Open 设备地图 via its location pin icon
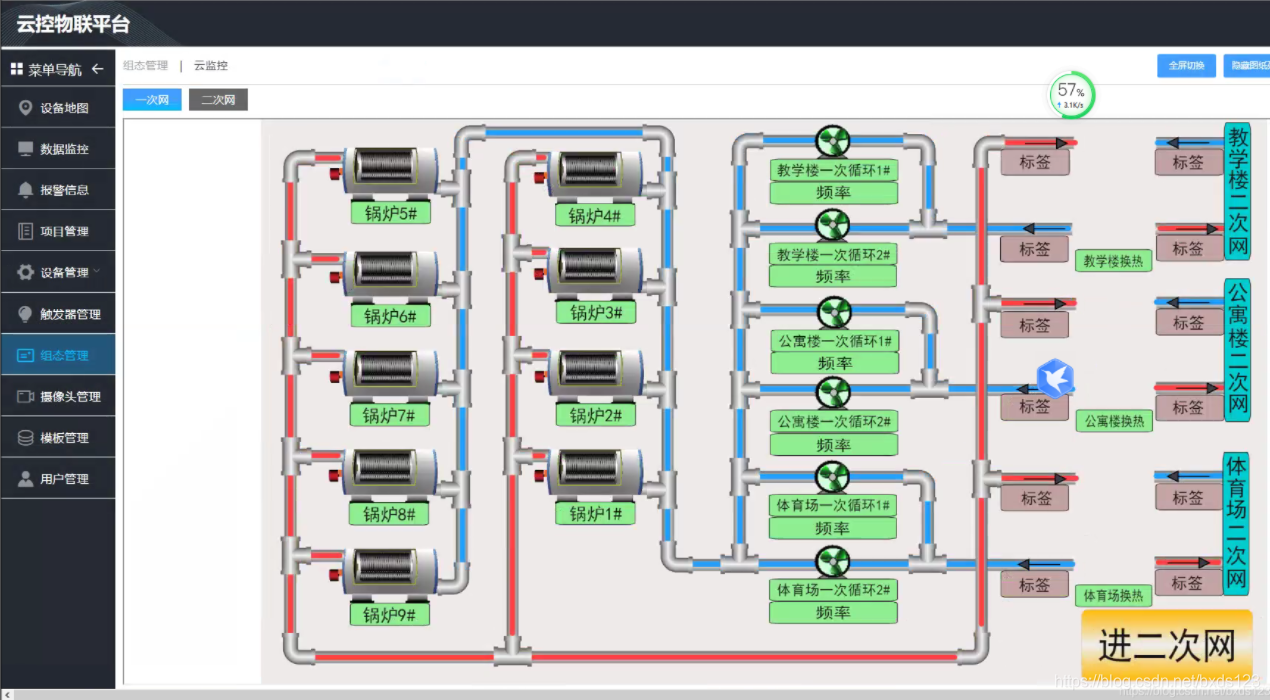This screenshot has width=1270, height=700. pos(26,108)
